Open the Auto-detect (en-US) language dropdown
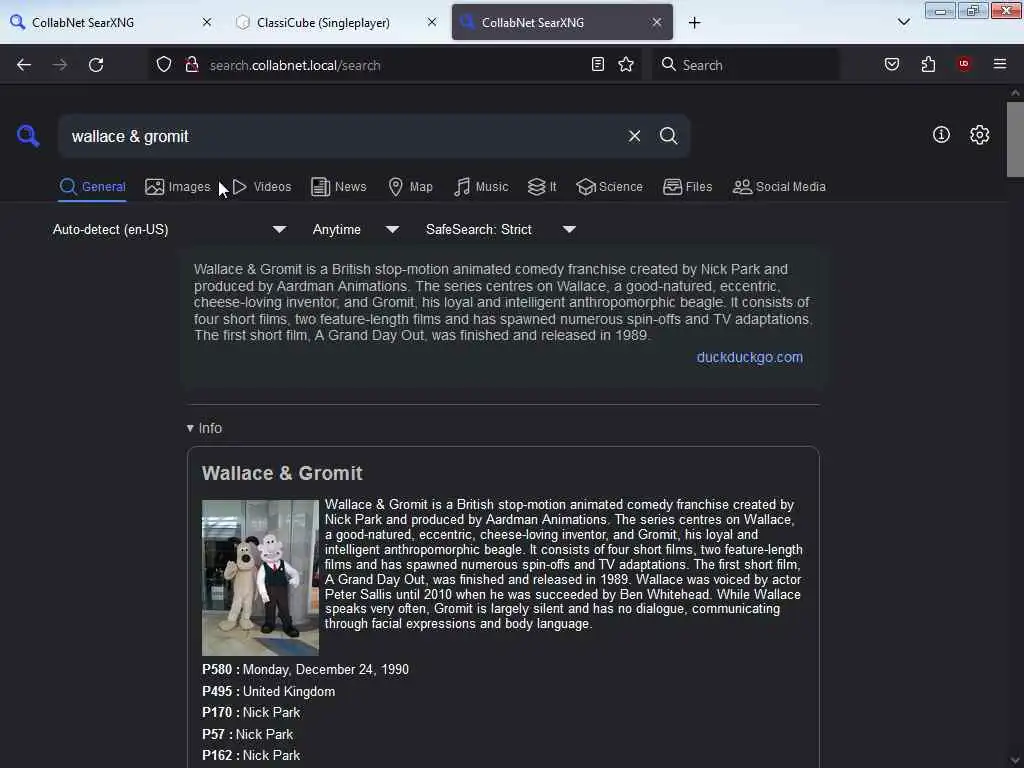The width and height of the screenshot is (1024, 768). point(169,229)
